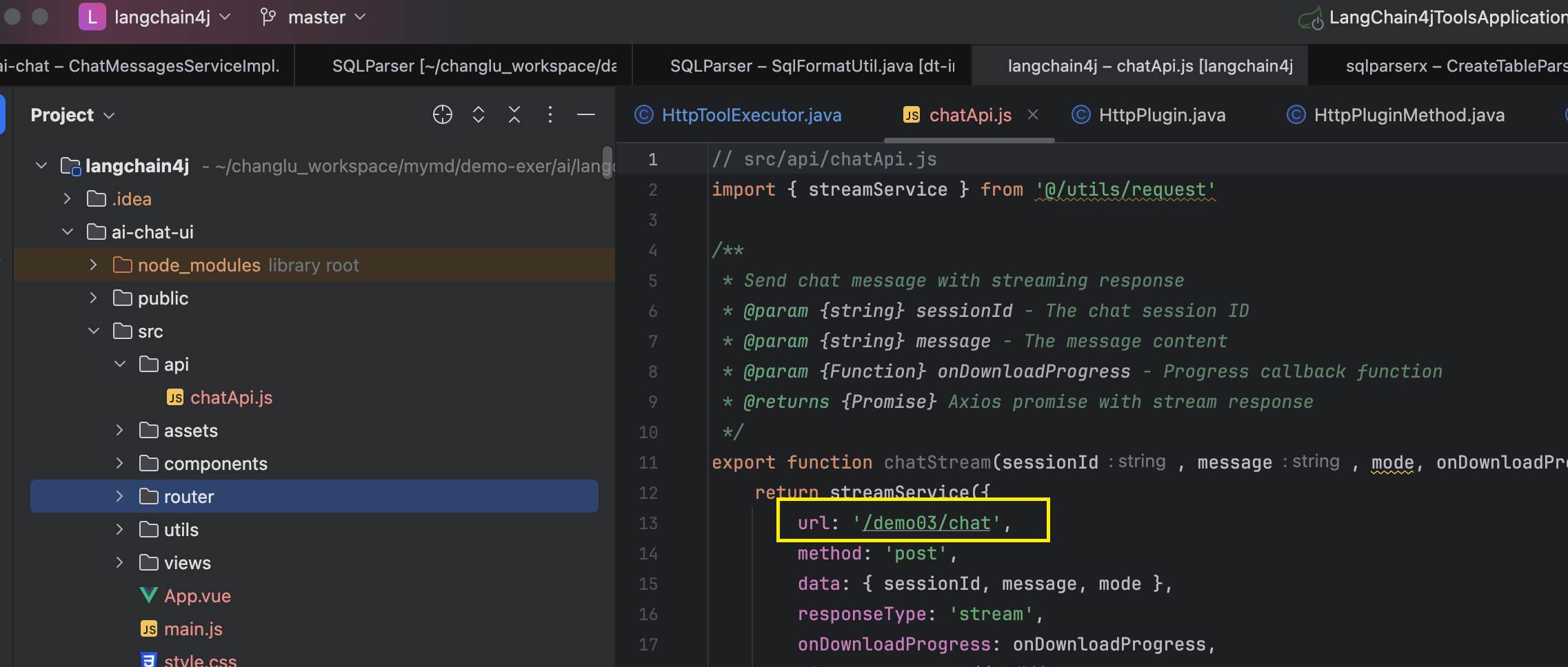Collapse the api folder
This screenshot has width=1568, height=667.
coord(119,364)
